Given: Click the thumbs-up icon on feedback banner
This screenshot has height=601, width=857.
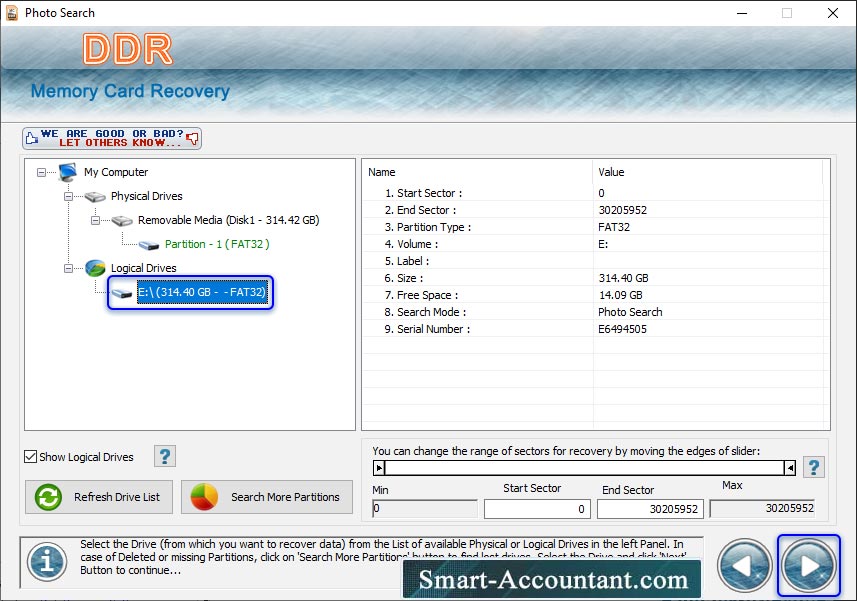Looking at the screenshot, I should 32,138.
